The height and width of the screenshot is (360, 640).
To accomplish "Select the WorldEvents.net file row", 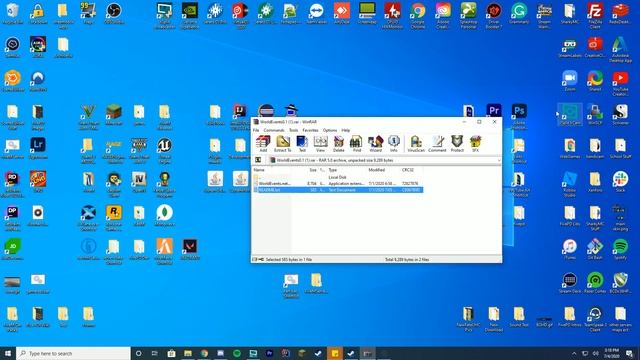I will [338, 184].
